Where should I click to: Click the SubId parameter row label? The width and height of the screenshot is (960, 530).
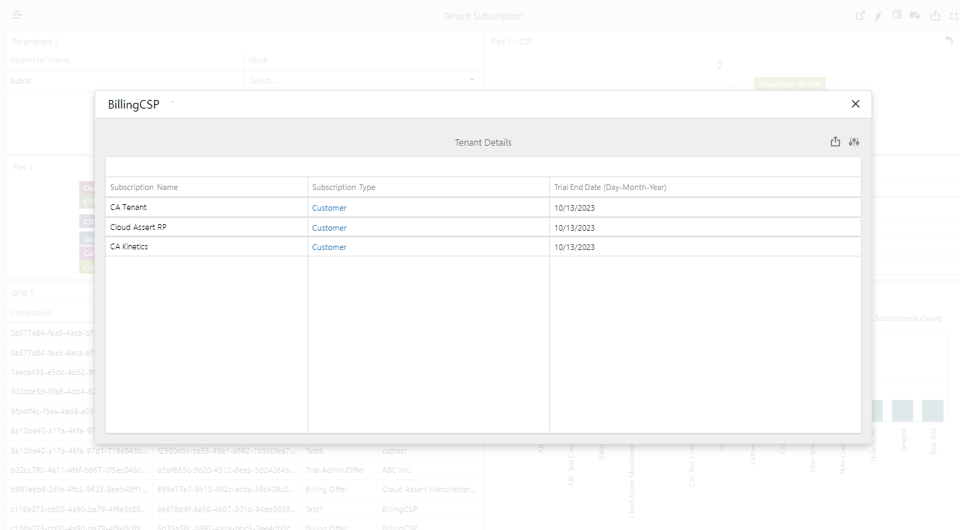pos(21,81)
